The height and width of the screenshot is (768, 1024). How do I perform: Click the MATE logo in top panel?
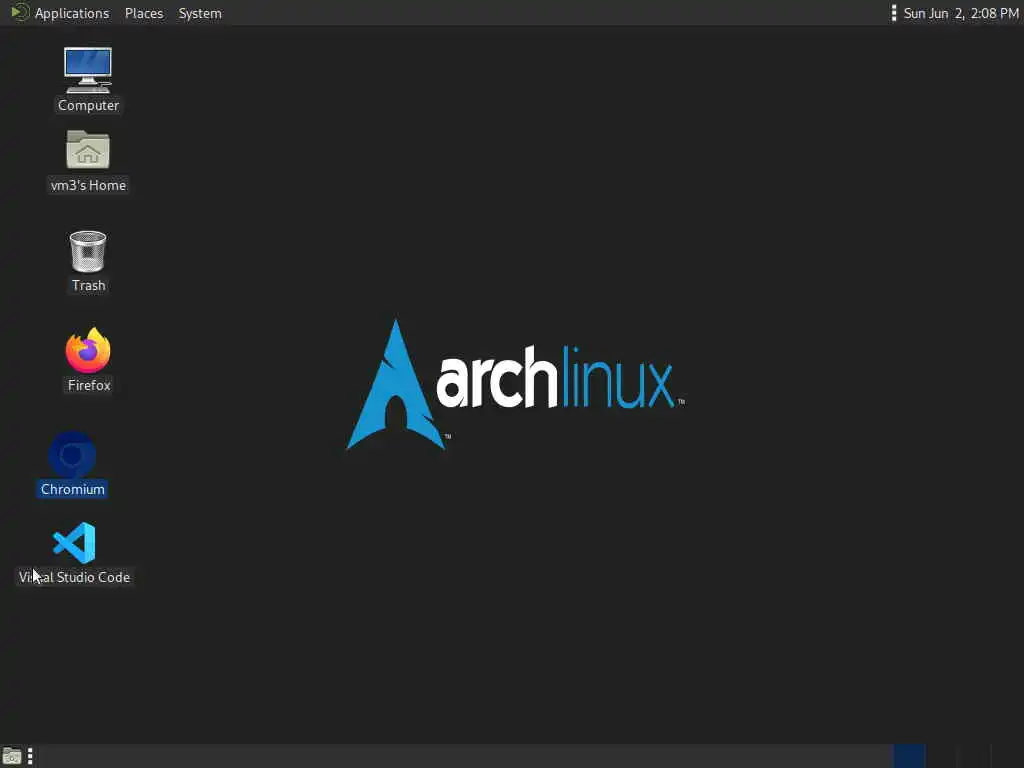click(x=20, y=12)
